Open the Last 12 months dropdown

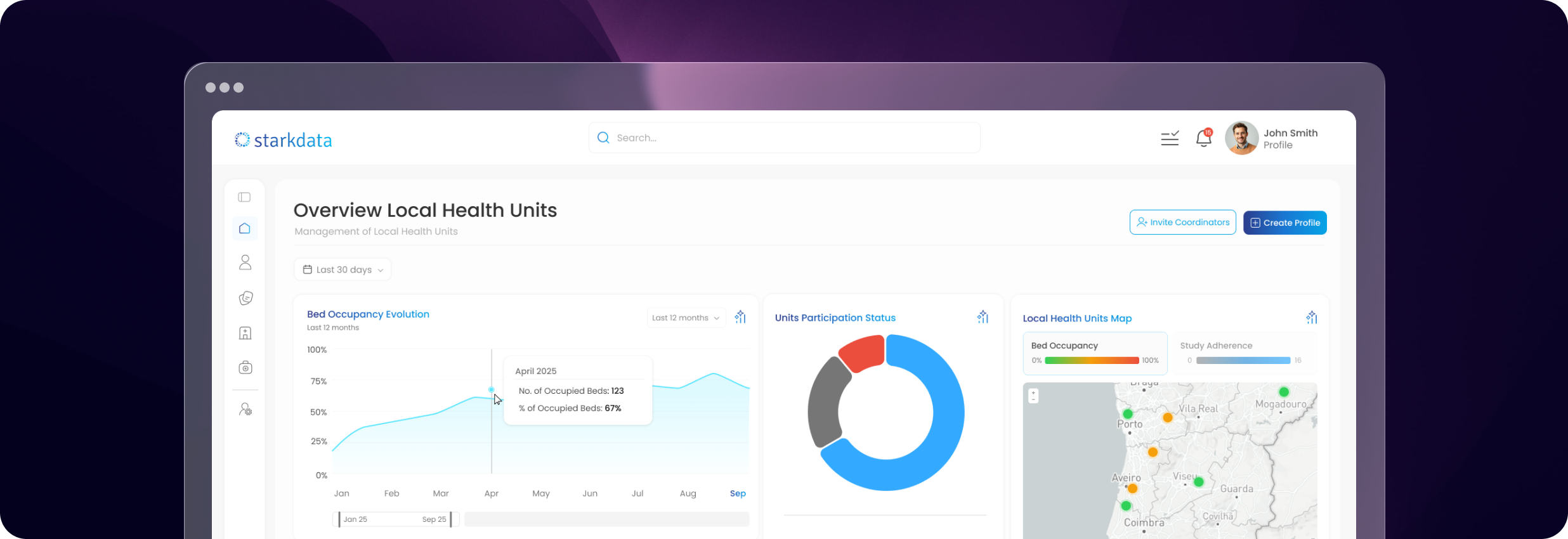tap(686, 318)
